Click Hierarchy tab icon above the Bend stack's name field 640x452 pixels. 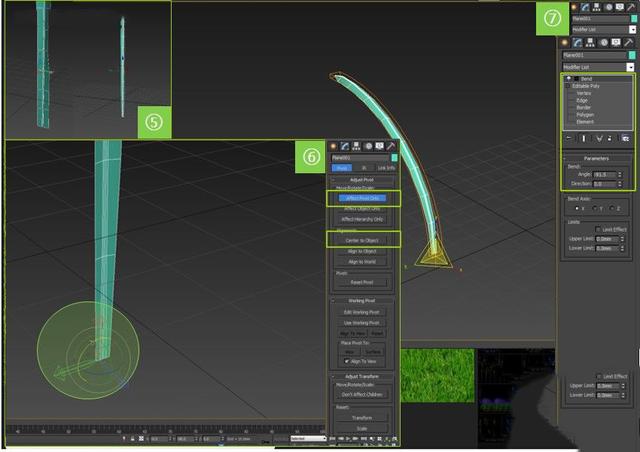click(590, 42)
